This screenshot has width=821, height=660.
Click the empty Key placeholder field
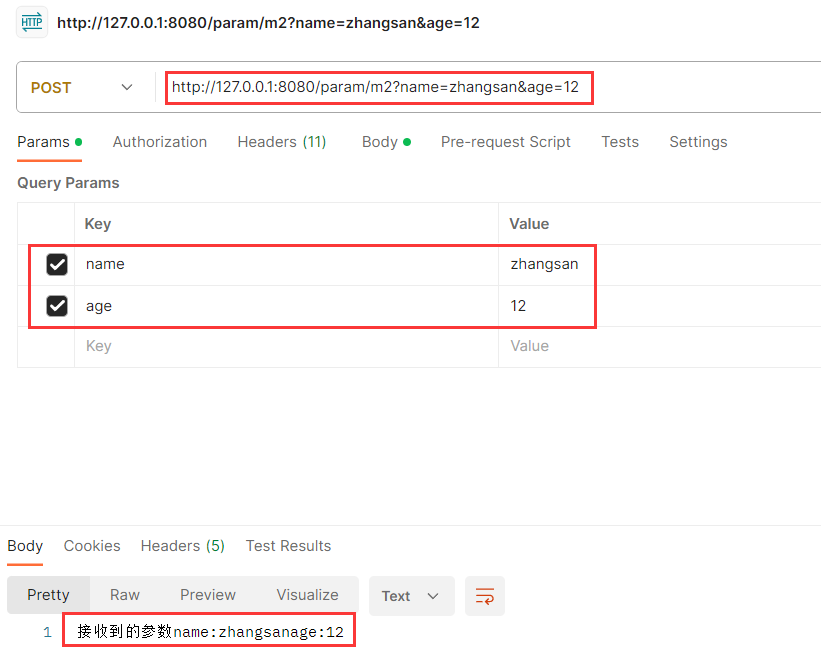[286, 346]
